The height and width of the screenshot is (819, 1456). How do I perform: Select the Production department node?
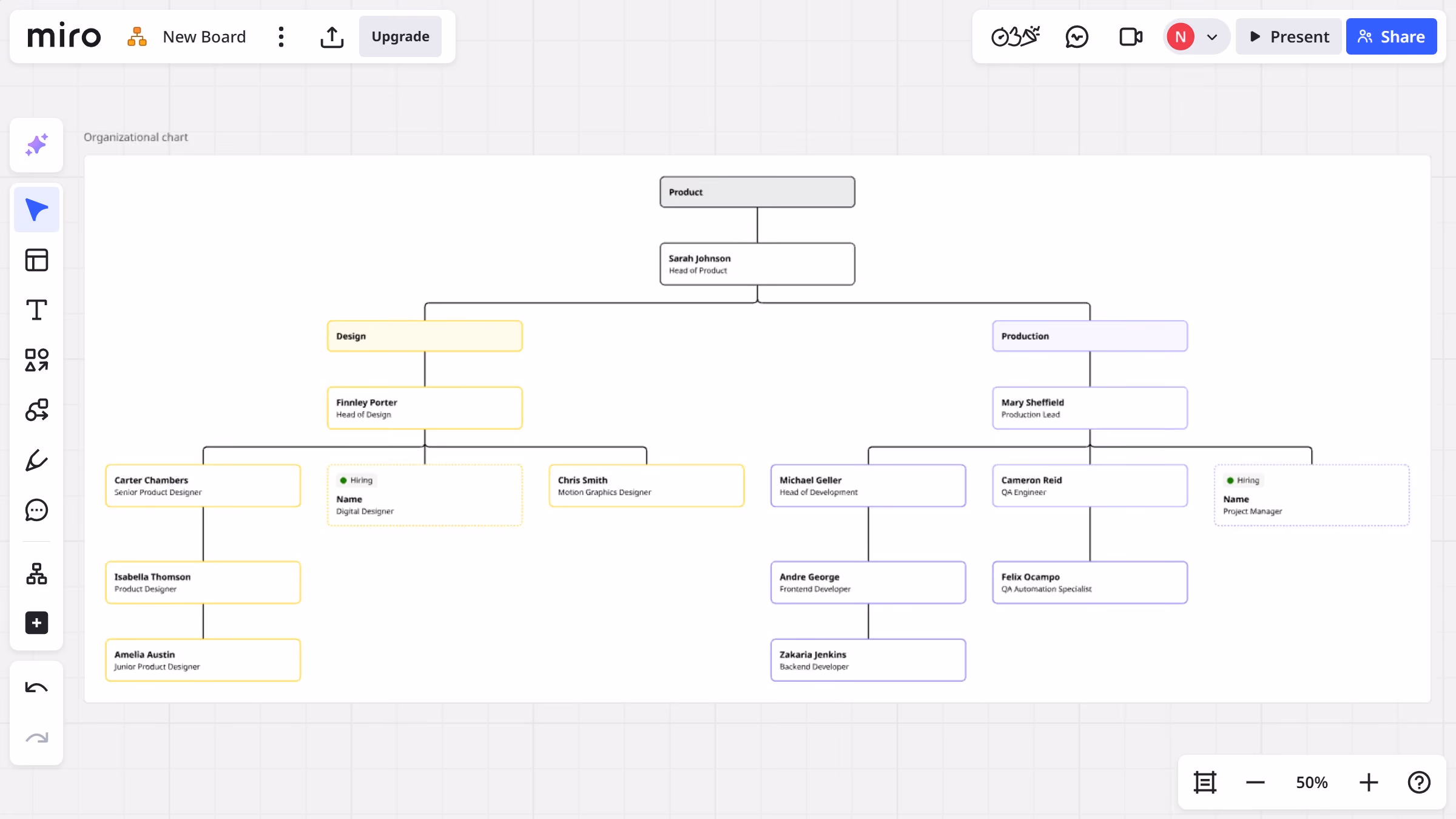(x=1090, y=336)
